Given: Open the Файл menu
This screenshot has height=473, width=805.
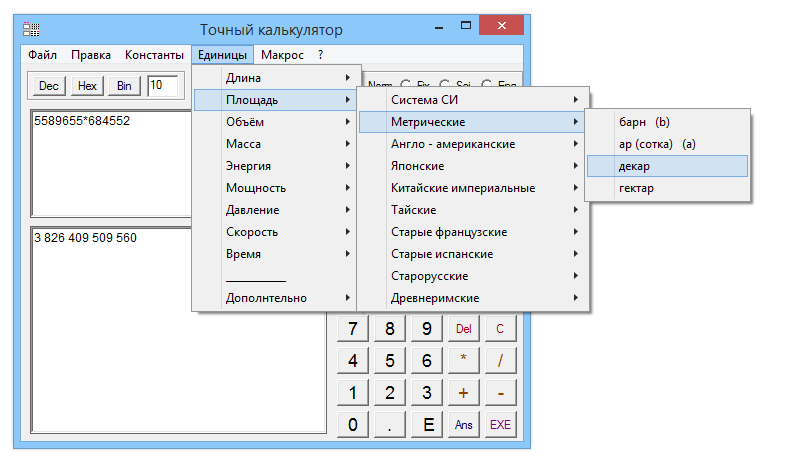Looking at the screenshot, I should (x=43, y=55).
